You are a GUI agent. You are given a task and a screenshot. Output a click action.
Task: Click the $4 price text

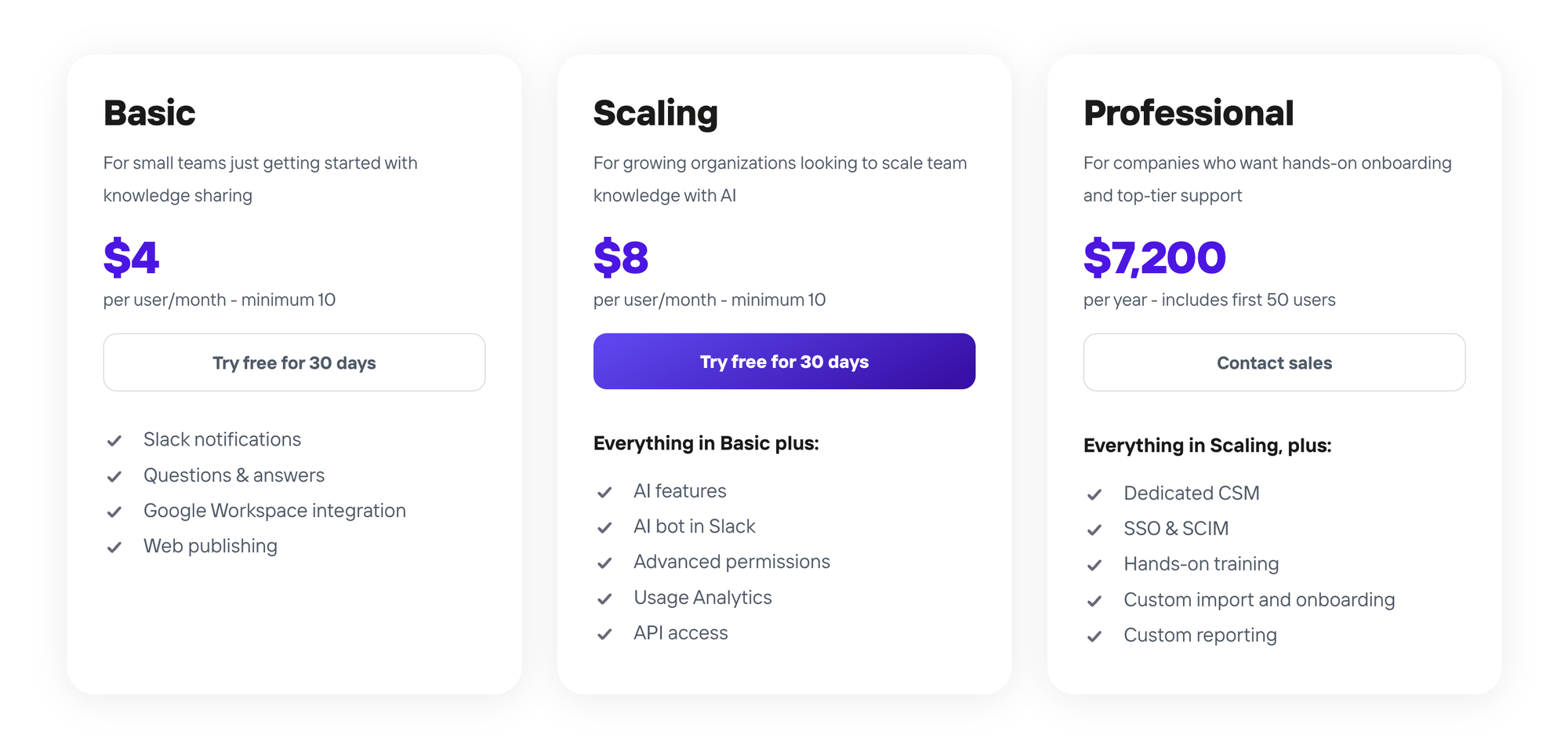(x=131, y=257)
